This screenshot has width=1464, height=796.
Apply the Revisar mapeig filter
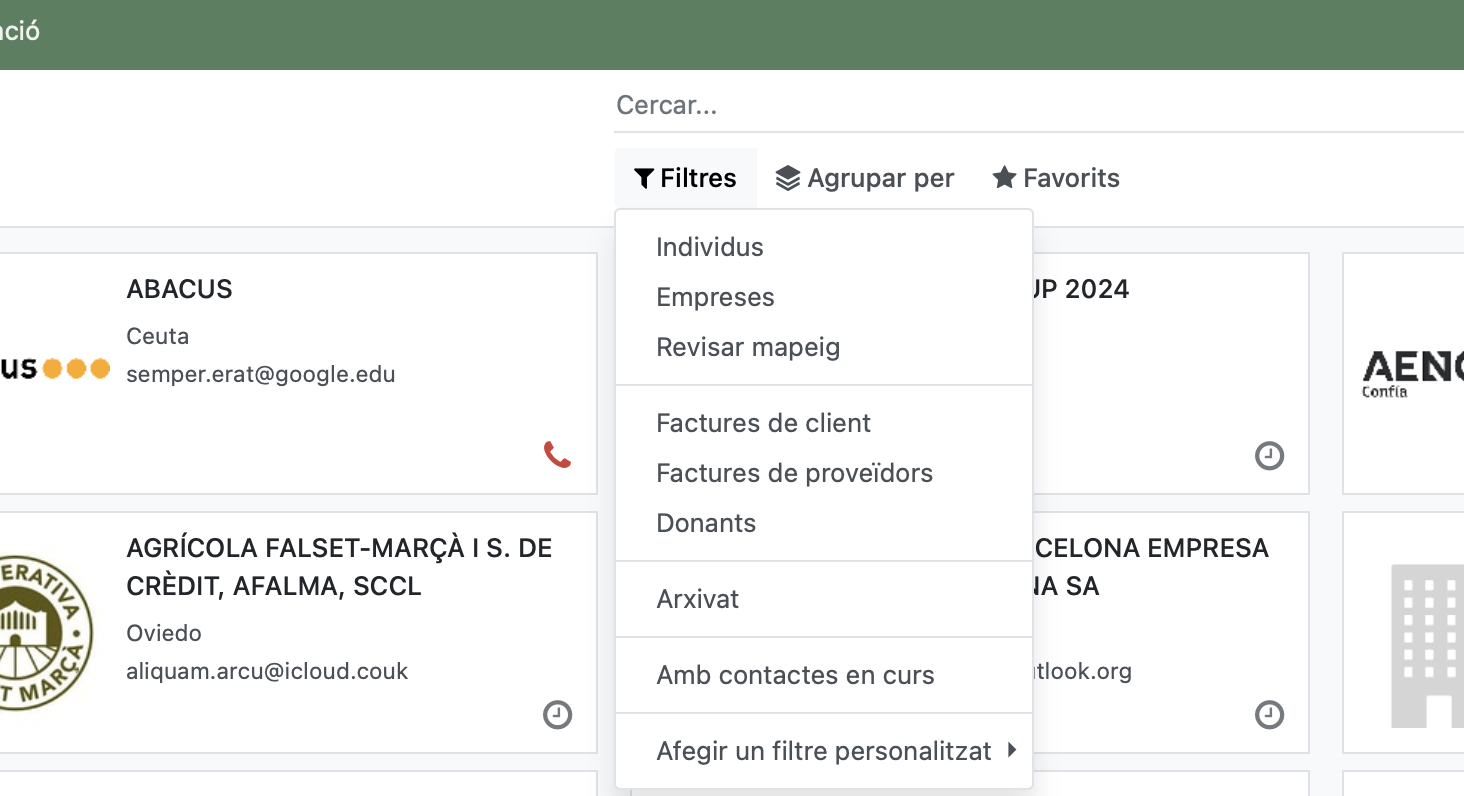pyautogui.click(x=748, y=347)
